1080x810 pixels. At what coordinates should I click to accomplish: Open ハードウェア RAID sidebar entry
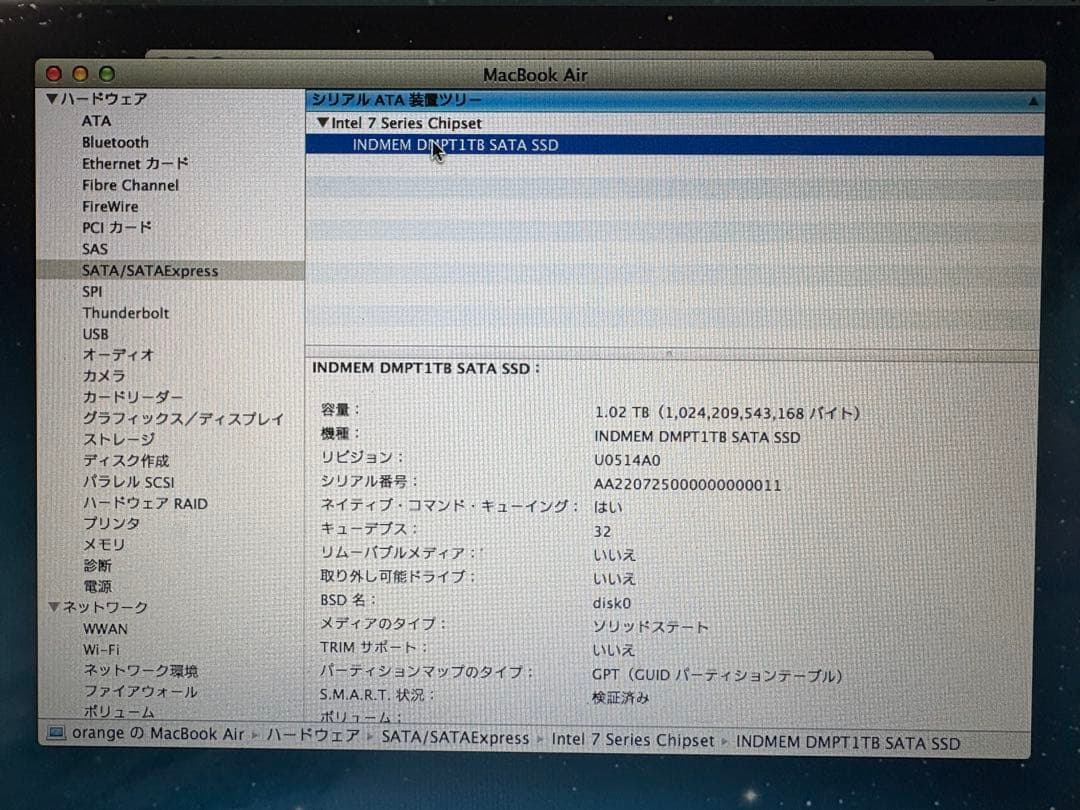click(145, 503)
